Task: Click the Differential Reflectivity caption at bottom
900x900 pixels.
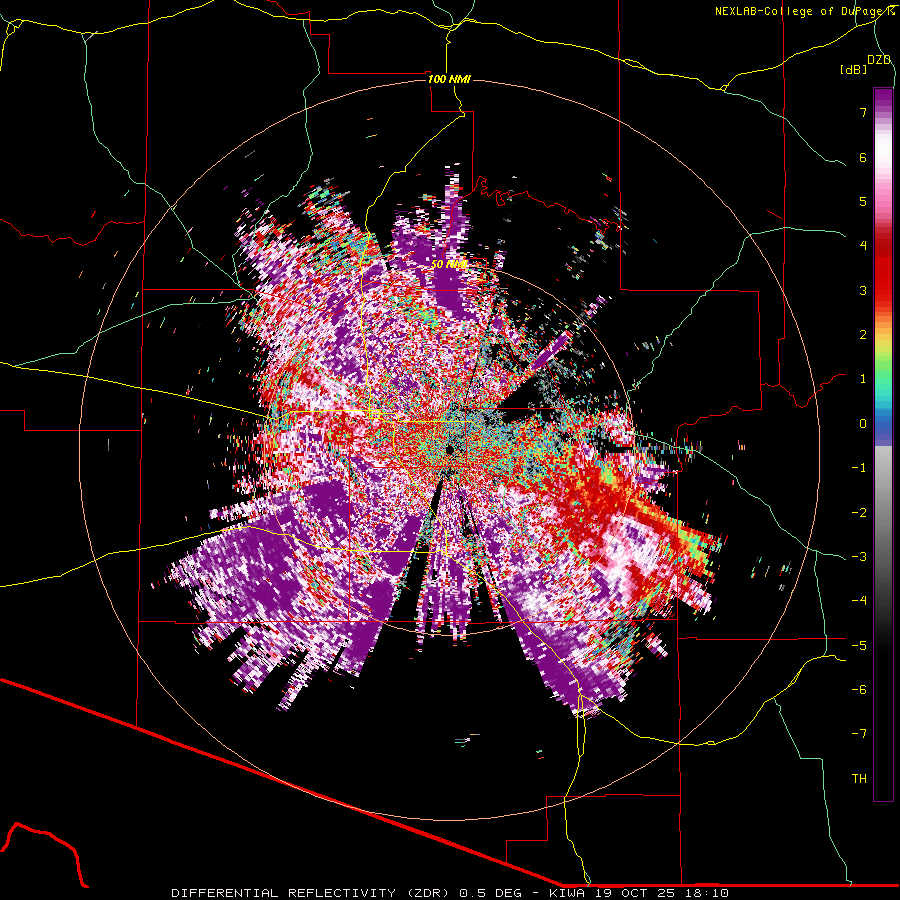Action: [450, 893]
